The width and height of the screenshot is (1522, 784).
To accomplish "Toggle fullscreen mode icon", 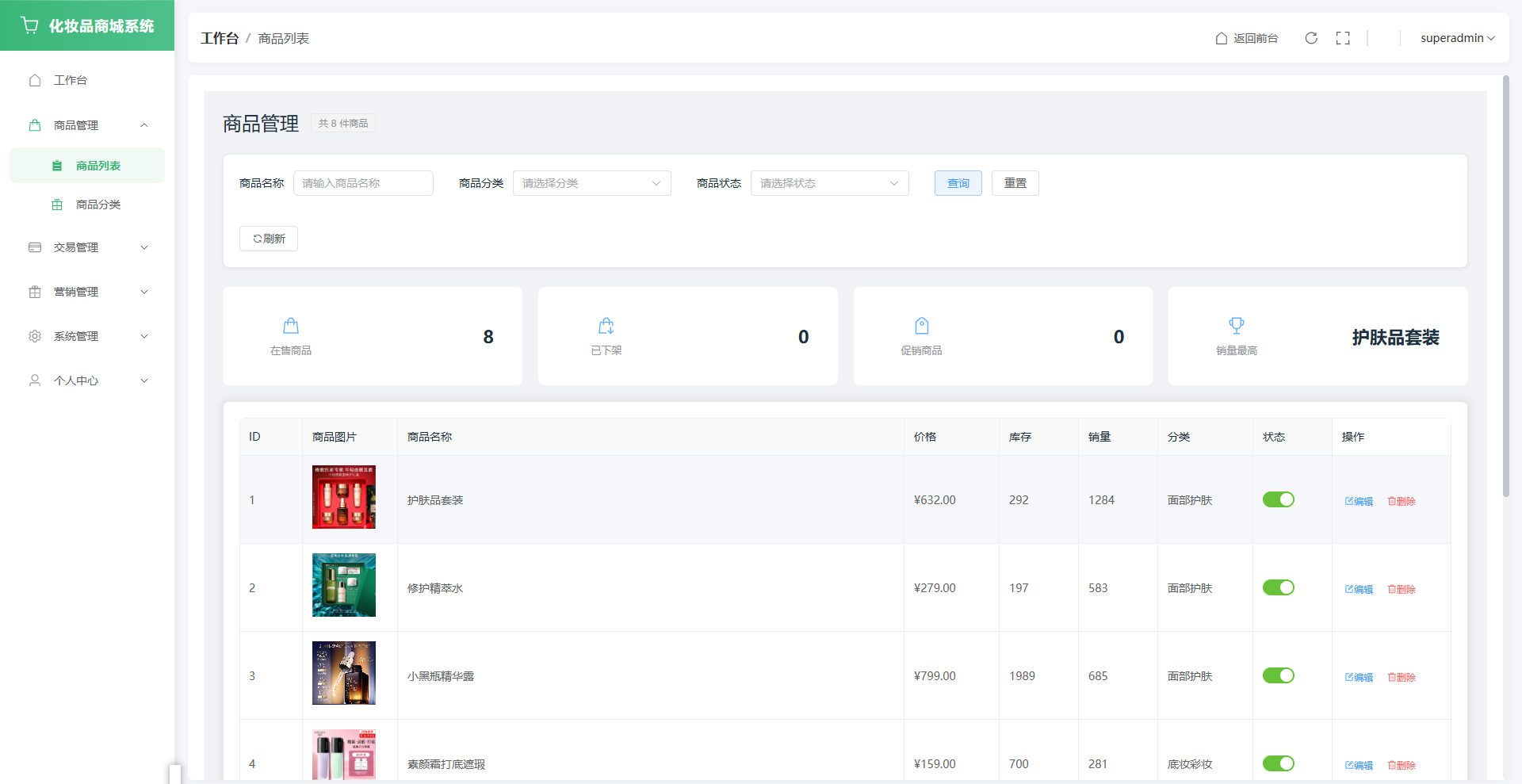I will (x=1343, y=38).
